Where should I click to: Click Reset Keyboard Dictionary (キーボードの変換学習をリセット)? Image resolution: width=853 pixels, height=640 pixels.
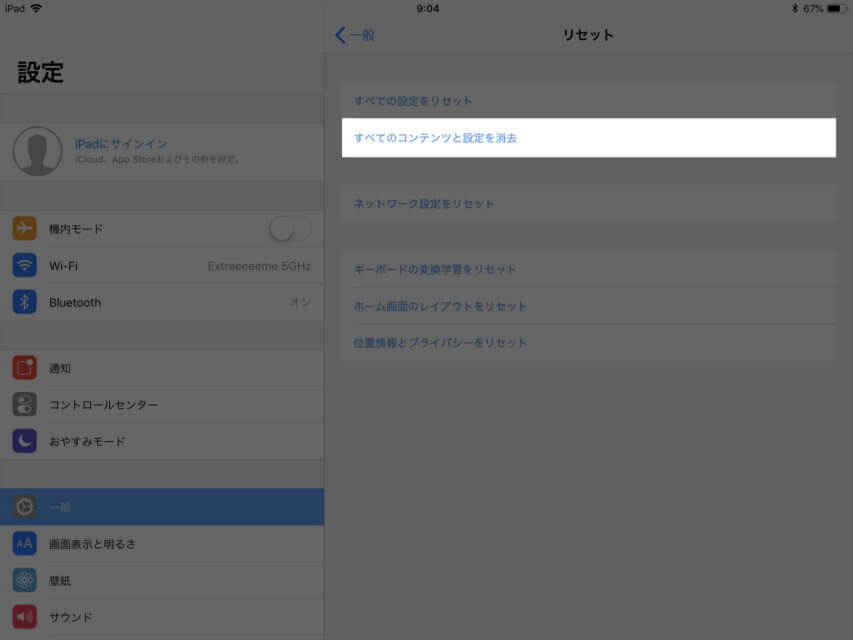[589, 269]
